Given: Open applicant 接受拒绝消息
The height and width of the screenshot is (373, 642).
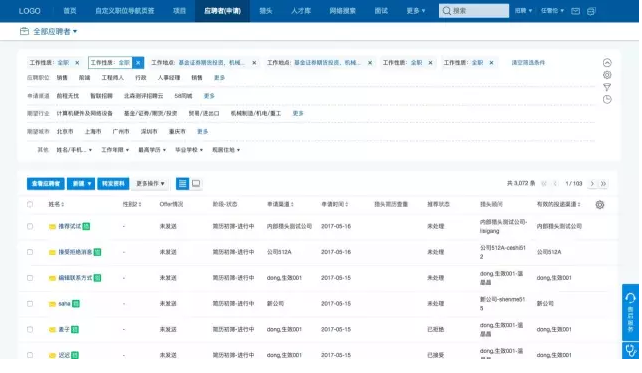Looking at the screenshot, I should [76, 253].
